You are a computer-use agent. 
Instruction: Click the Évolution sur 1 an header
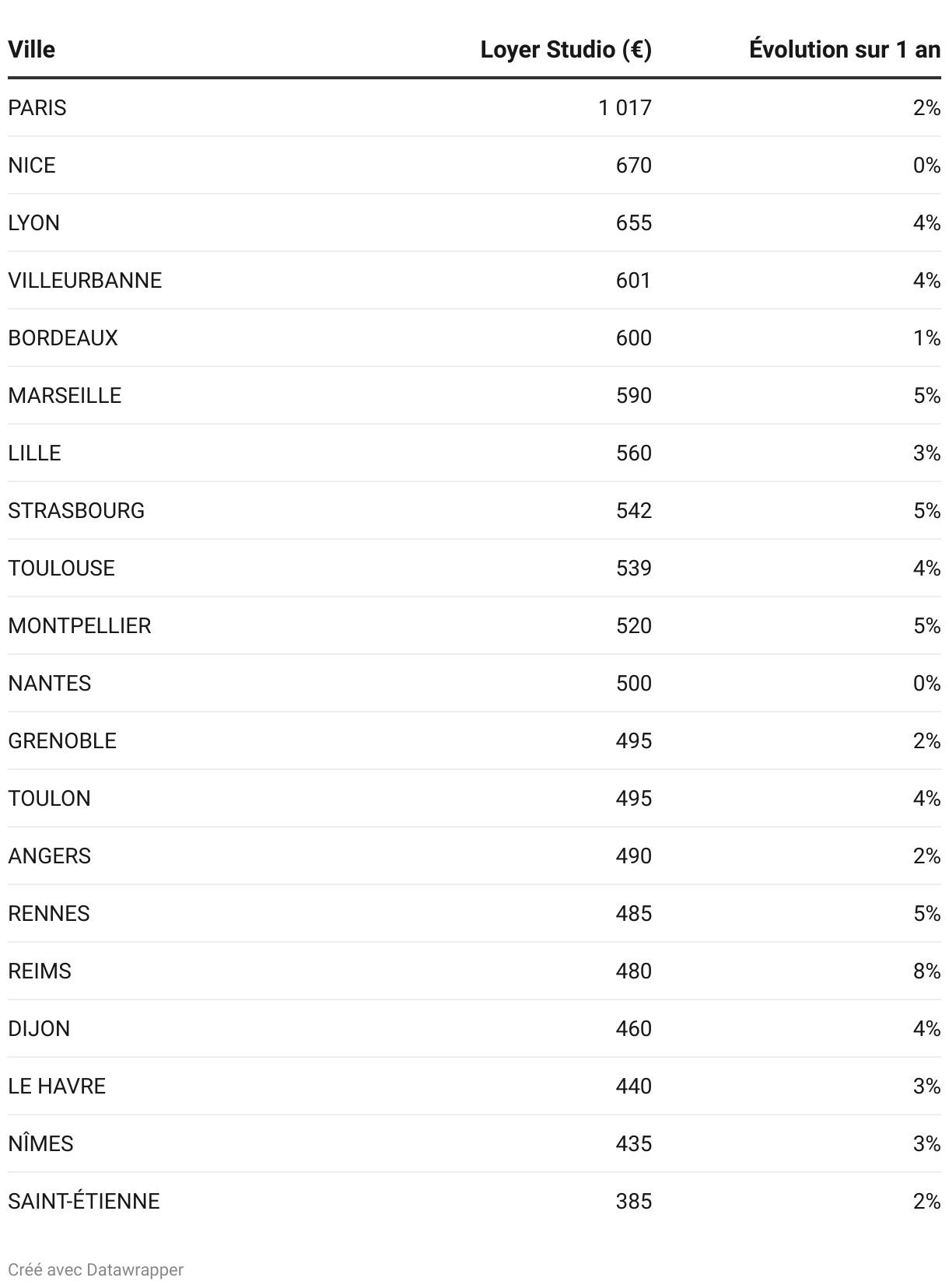(845, 50)
